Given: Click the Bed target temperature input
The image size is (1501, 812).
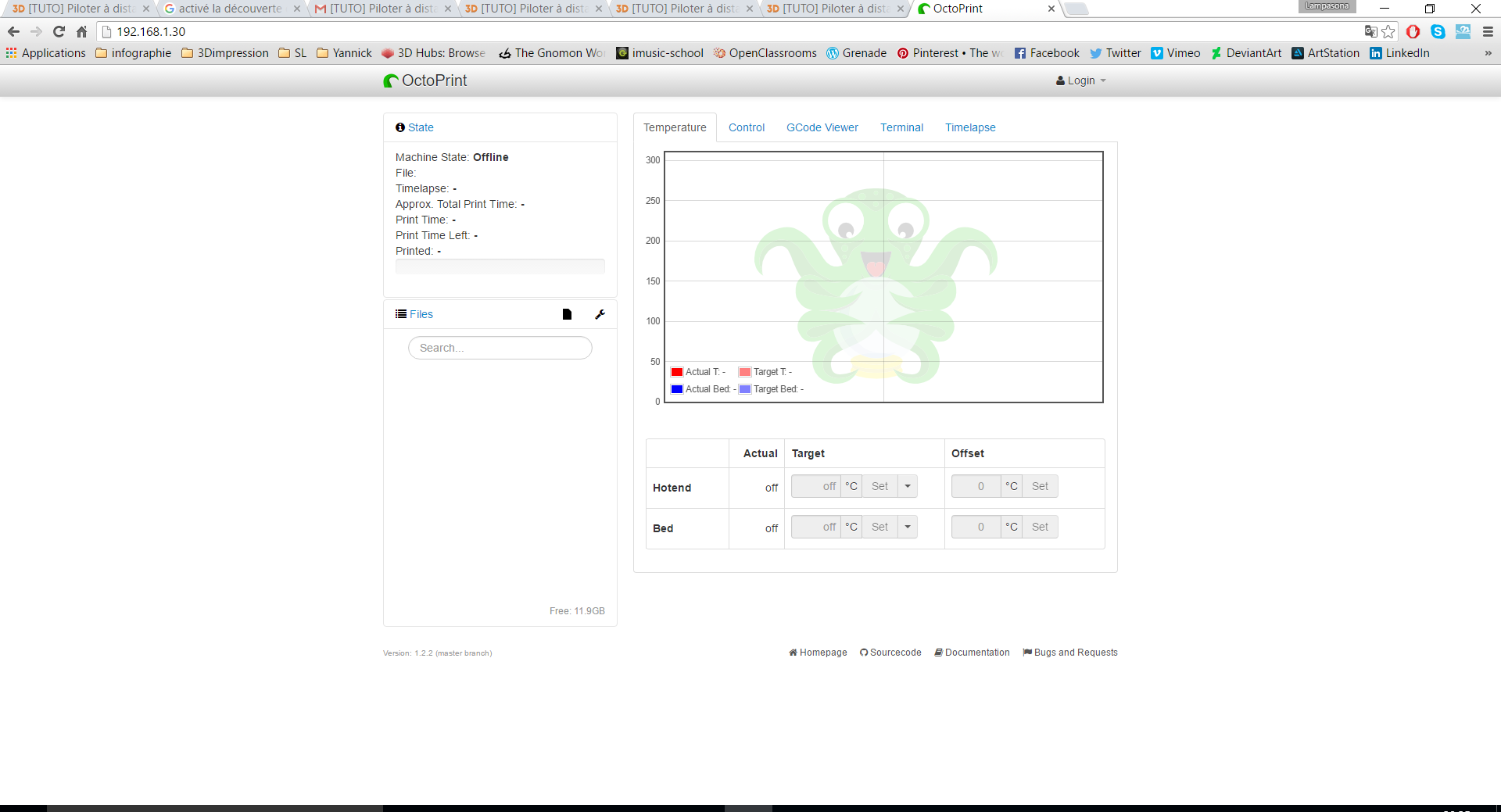Looking at the screenshot, I should [x=816, y=527].
